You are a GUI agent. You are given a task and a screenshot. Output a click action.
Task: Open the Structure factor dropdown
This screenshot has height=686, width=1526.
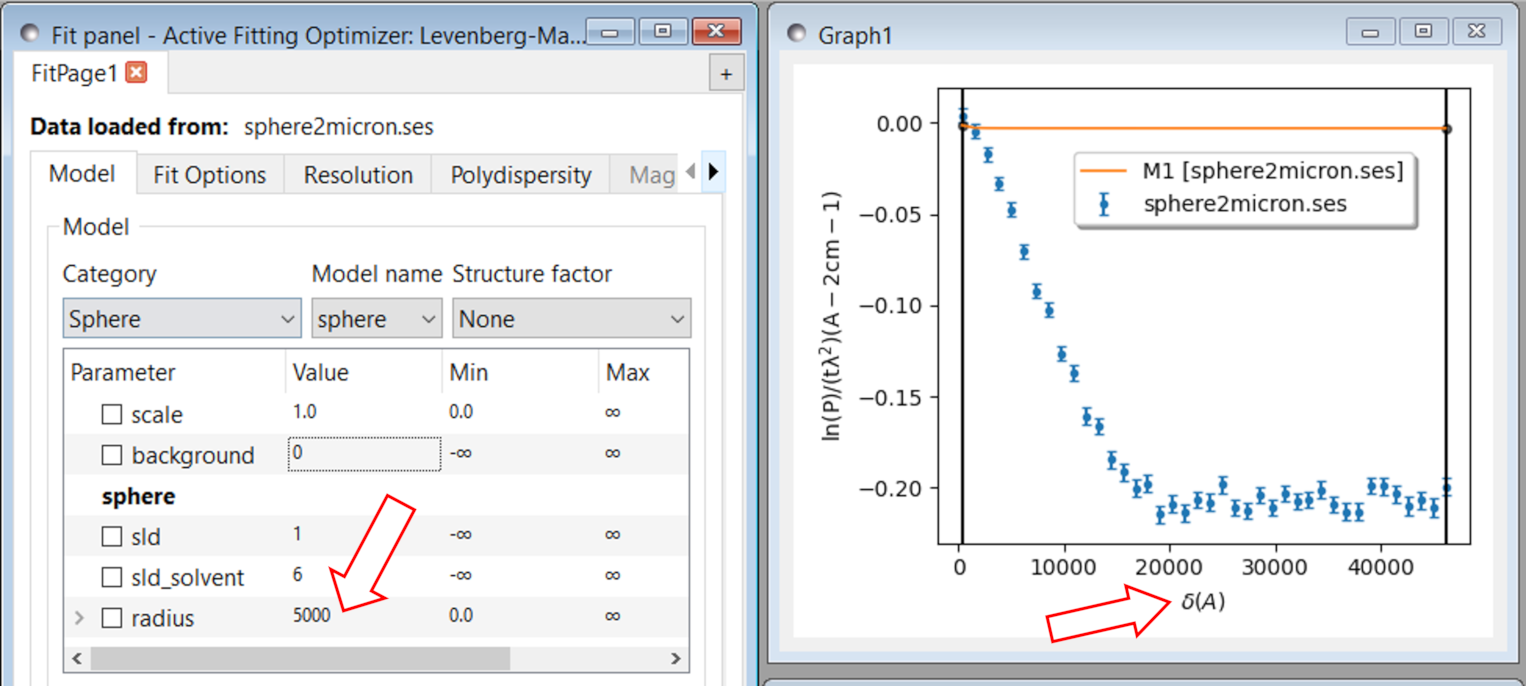pyautogui.click(x=571, y=319)
